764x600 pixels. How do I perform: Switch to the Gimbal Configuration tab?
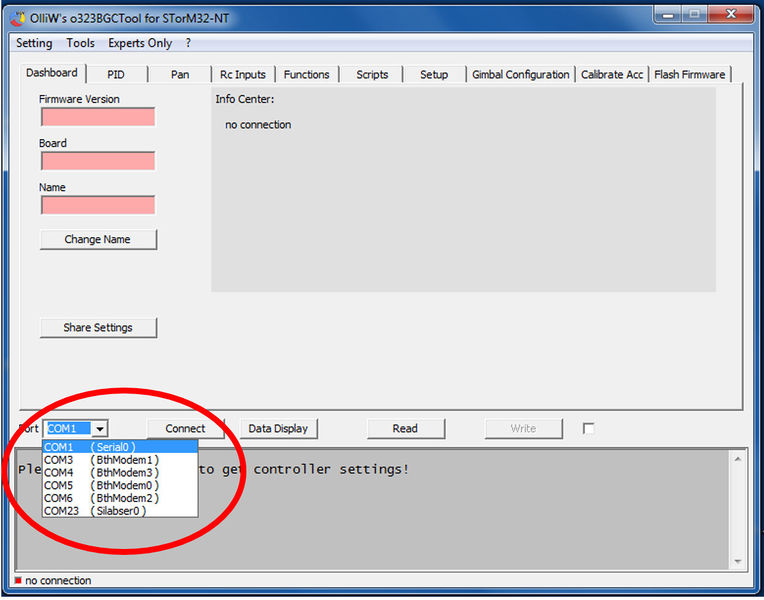(520, 75)
